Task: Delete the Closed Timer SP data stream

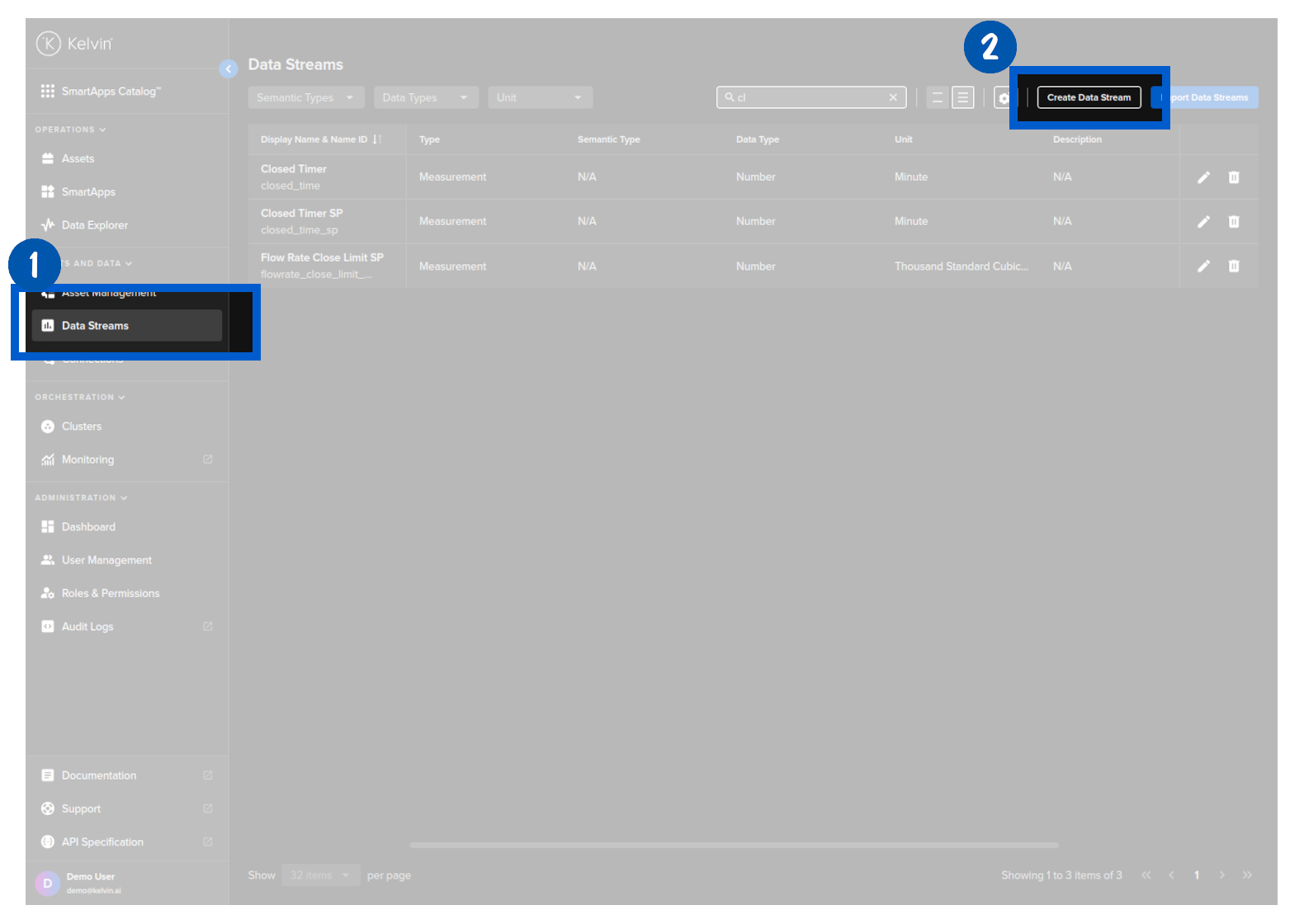Action: [1233, 222]
